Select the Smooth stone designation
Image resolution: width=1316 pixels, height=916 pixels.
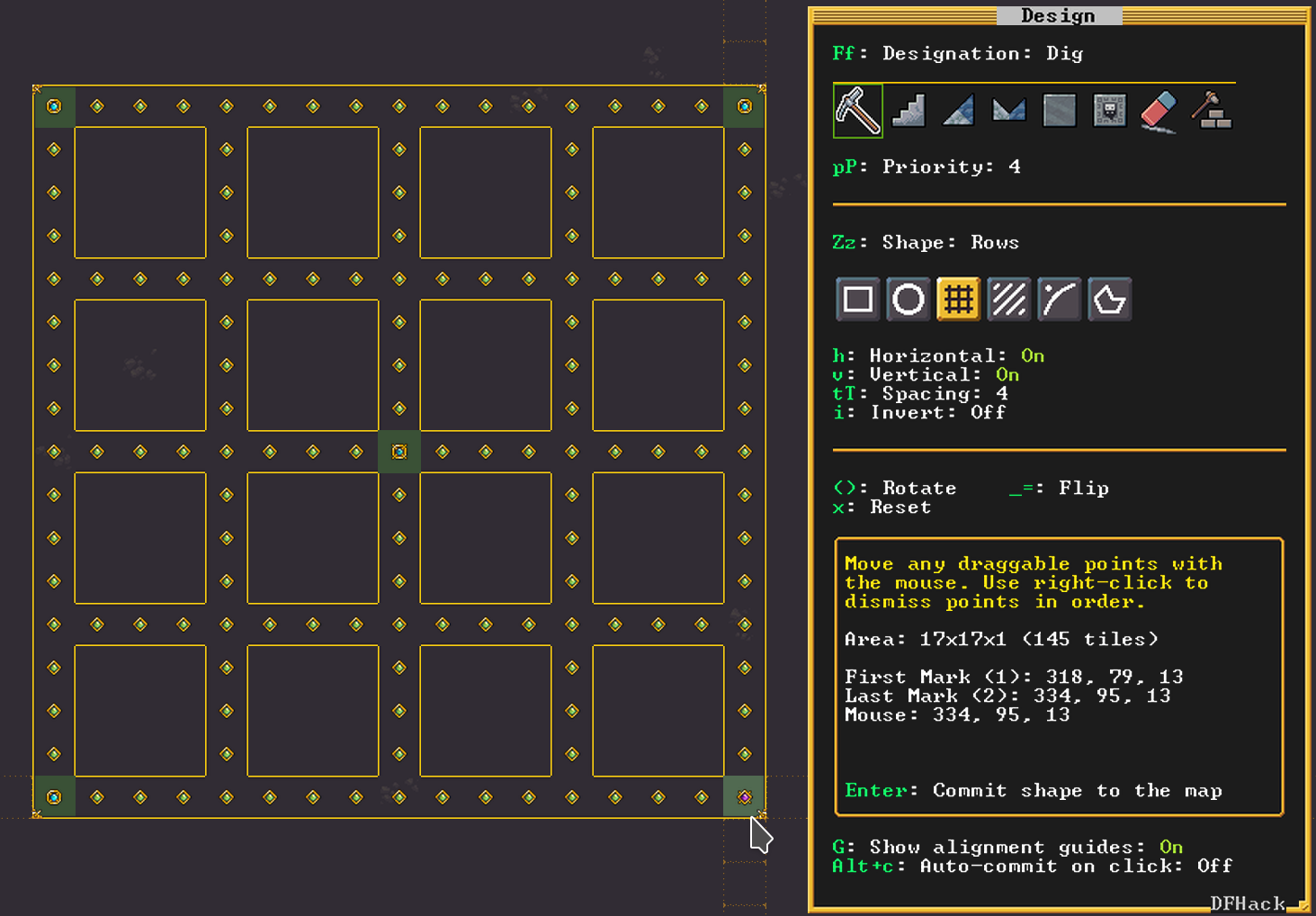point(1059,111)
